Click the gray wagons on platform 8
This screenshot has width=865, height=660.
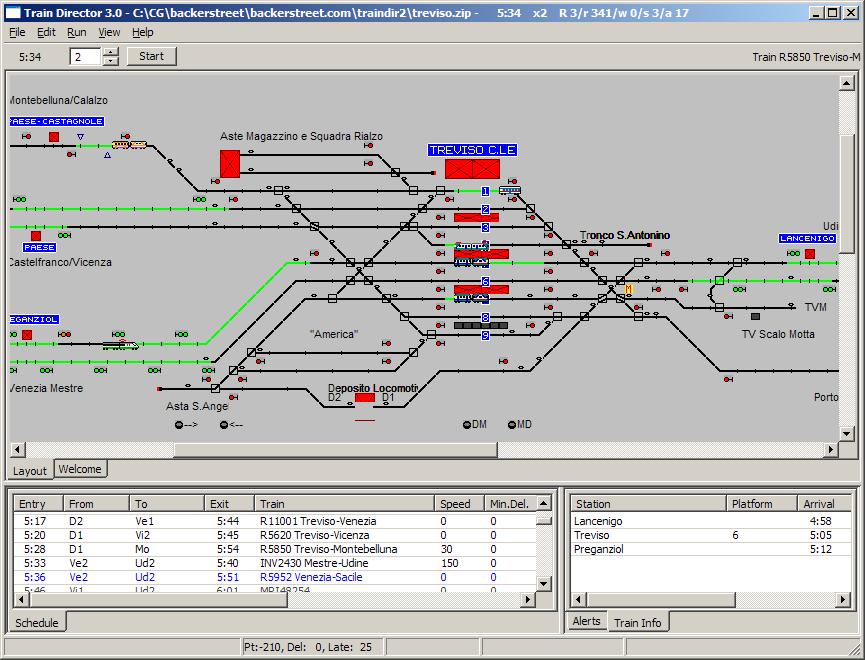click(x=480, y=325)
